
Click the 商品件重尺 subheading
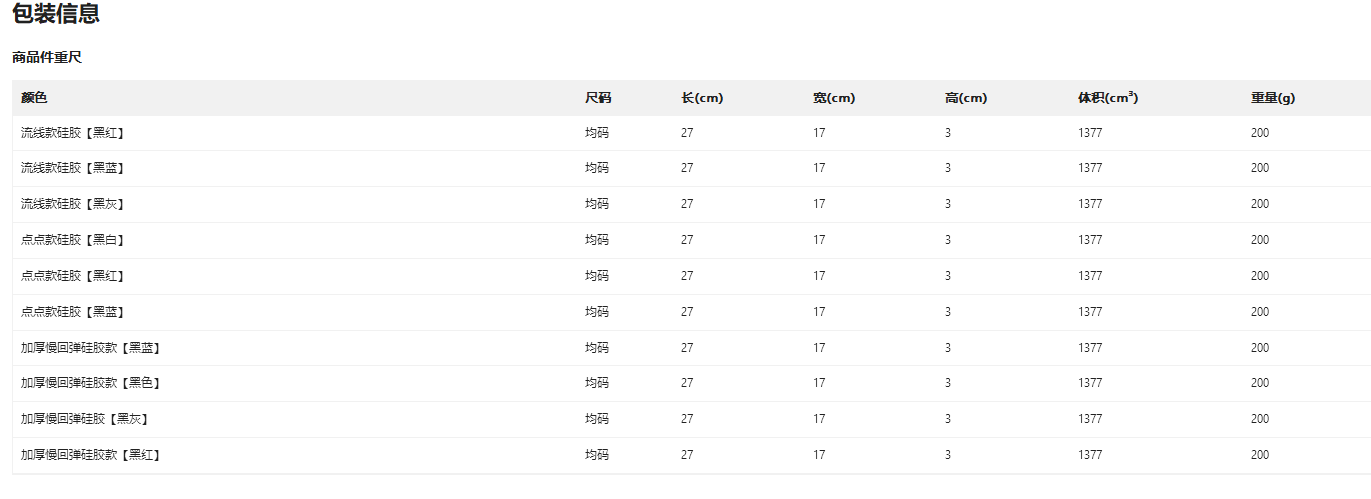point(47,58)
